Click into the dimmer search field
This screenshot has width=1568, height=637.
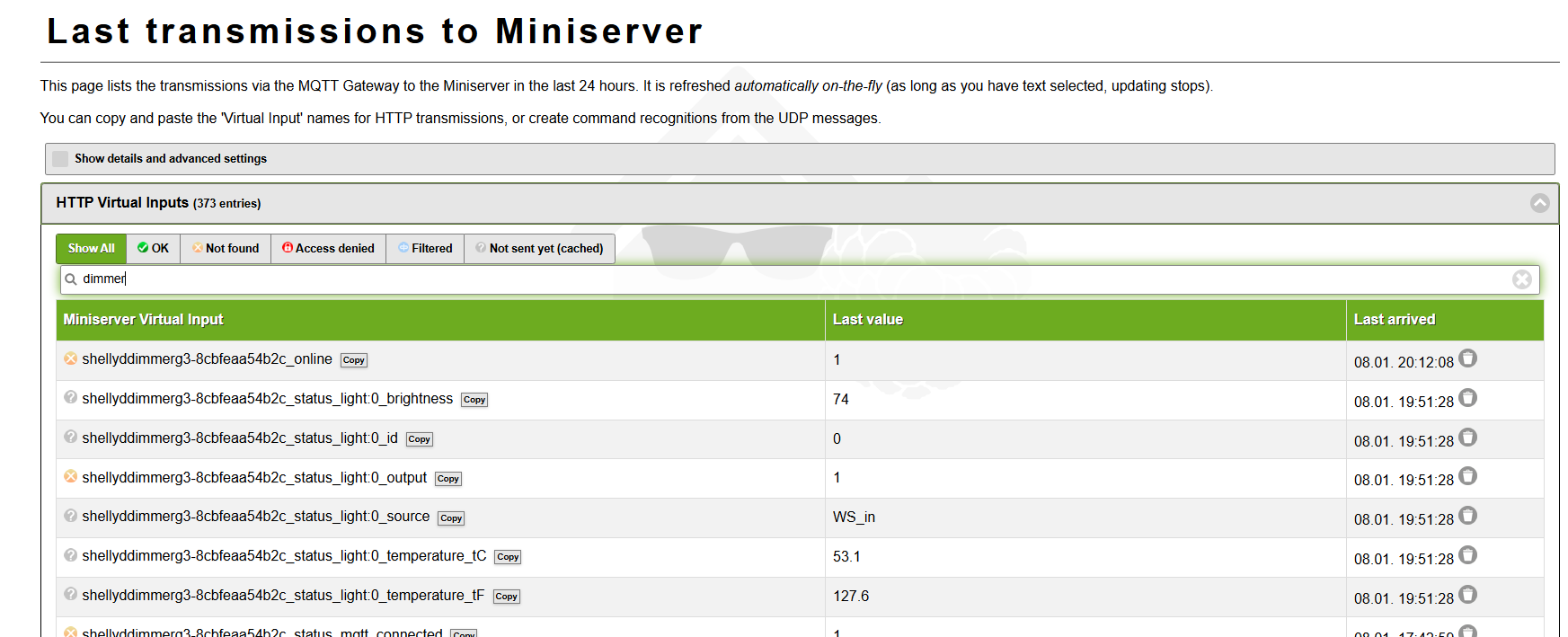pos(800,279)
